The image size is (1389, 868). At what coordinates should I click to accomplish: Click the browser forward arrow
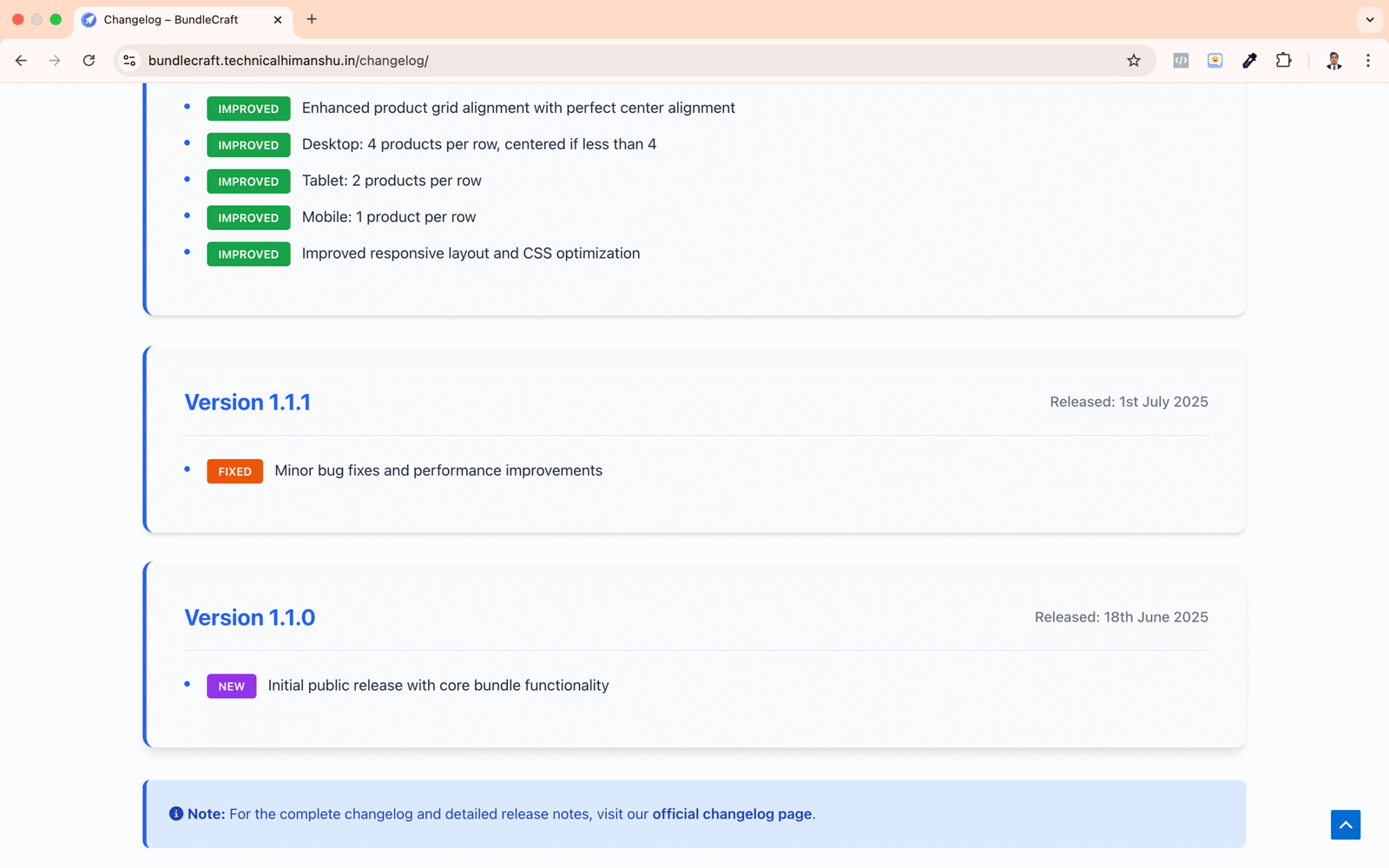55,61
